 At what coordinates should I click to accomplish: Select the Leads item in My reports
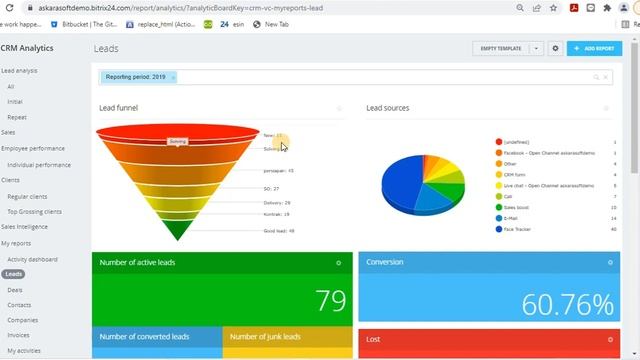pos(13,274)
